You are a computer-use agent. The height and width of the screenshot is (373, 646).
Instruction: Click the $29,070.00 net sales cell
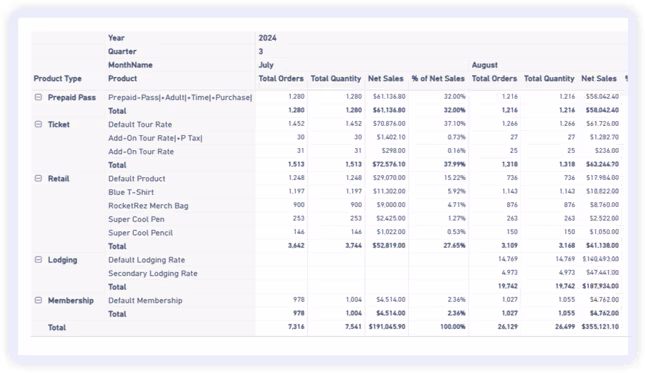[x=389, y=178]
